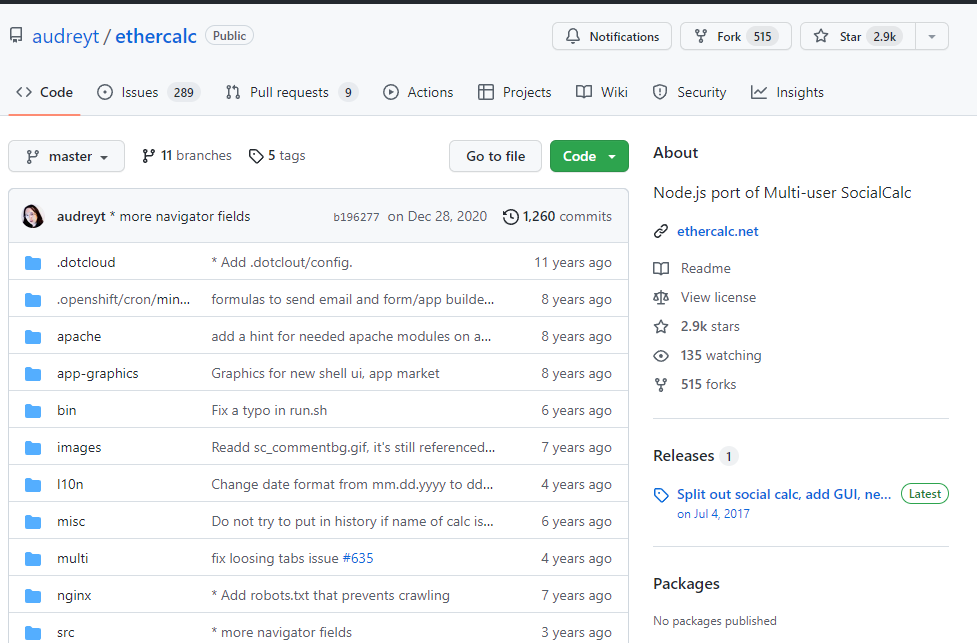View the 5 tags link

[x=277, y=156]
